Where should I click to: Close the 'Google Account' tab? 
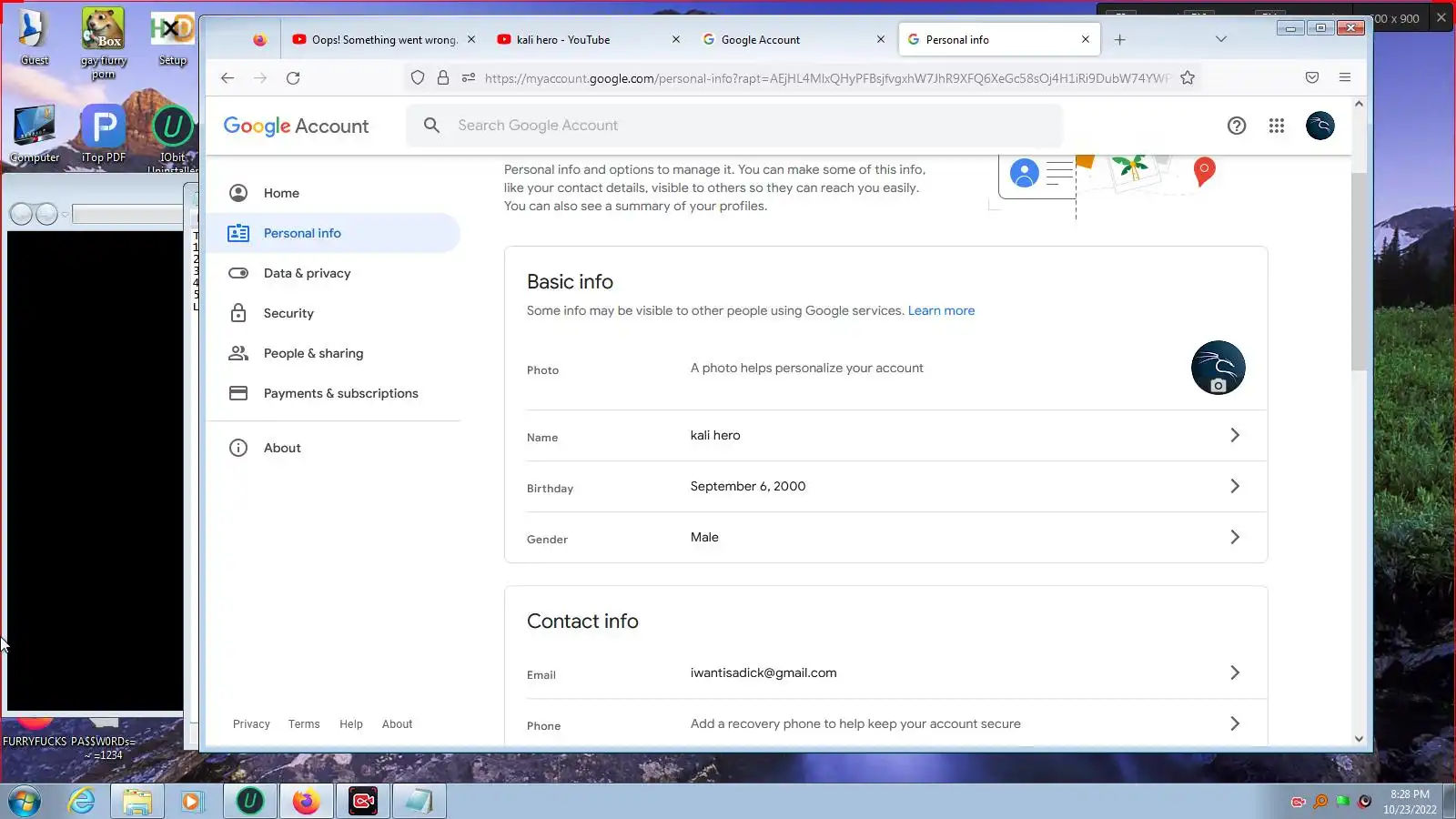click(x=881, y=40)
